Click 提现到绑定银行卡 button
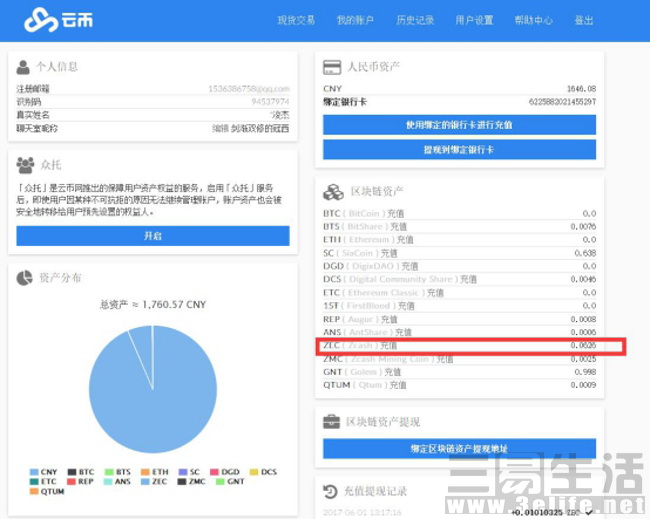Viewport: 650px width, 519px height. [459, 149]
